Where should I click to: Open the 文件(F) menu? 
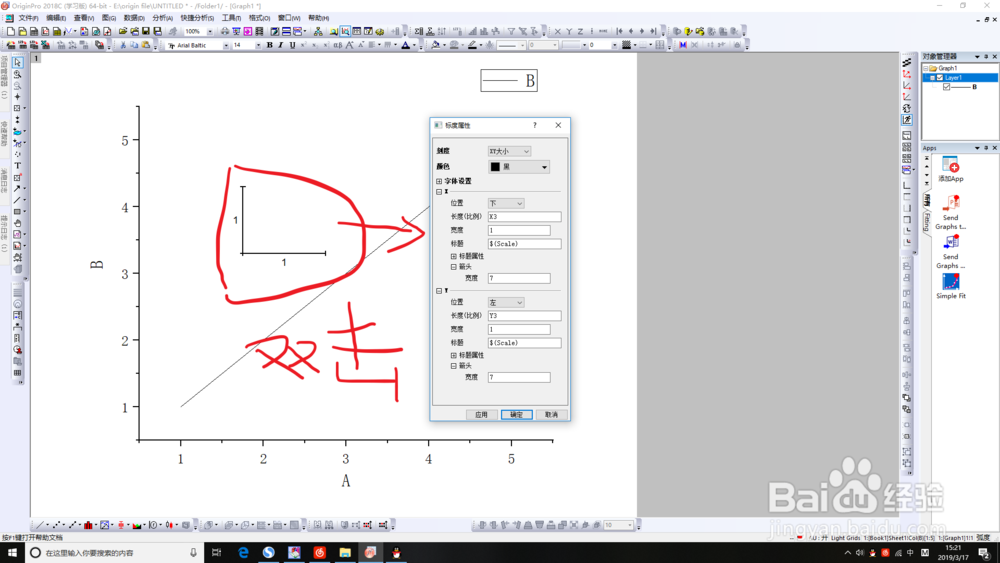pyautogui.click(x=28, y=18)
